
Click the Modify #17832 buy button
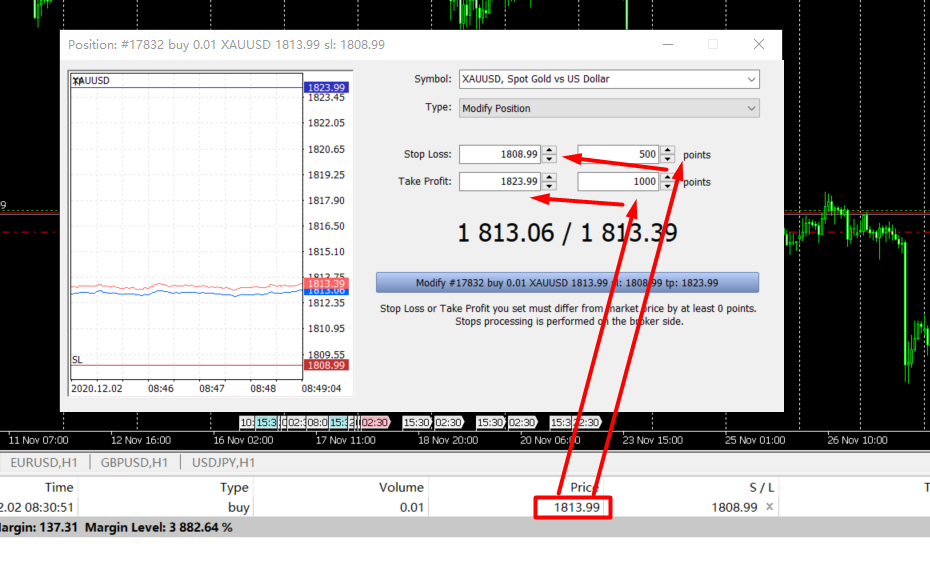tap(567, 283)
